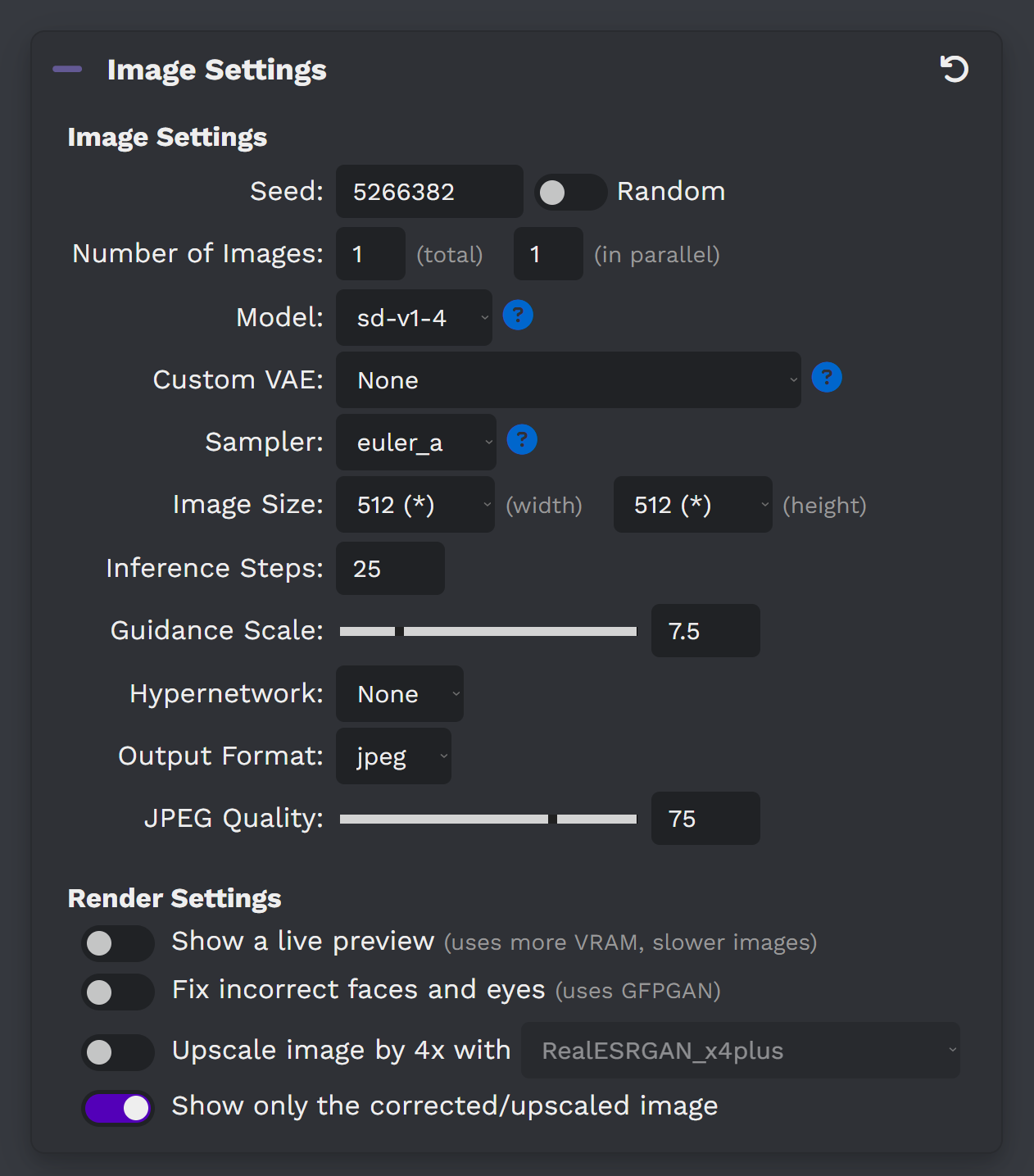Turn on Upscale image by 4x toggle

pyautogui.click(x=118, y=1052)
